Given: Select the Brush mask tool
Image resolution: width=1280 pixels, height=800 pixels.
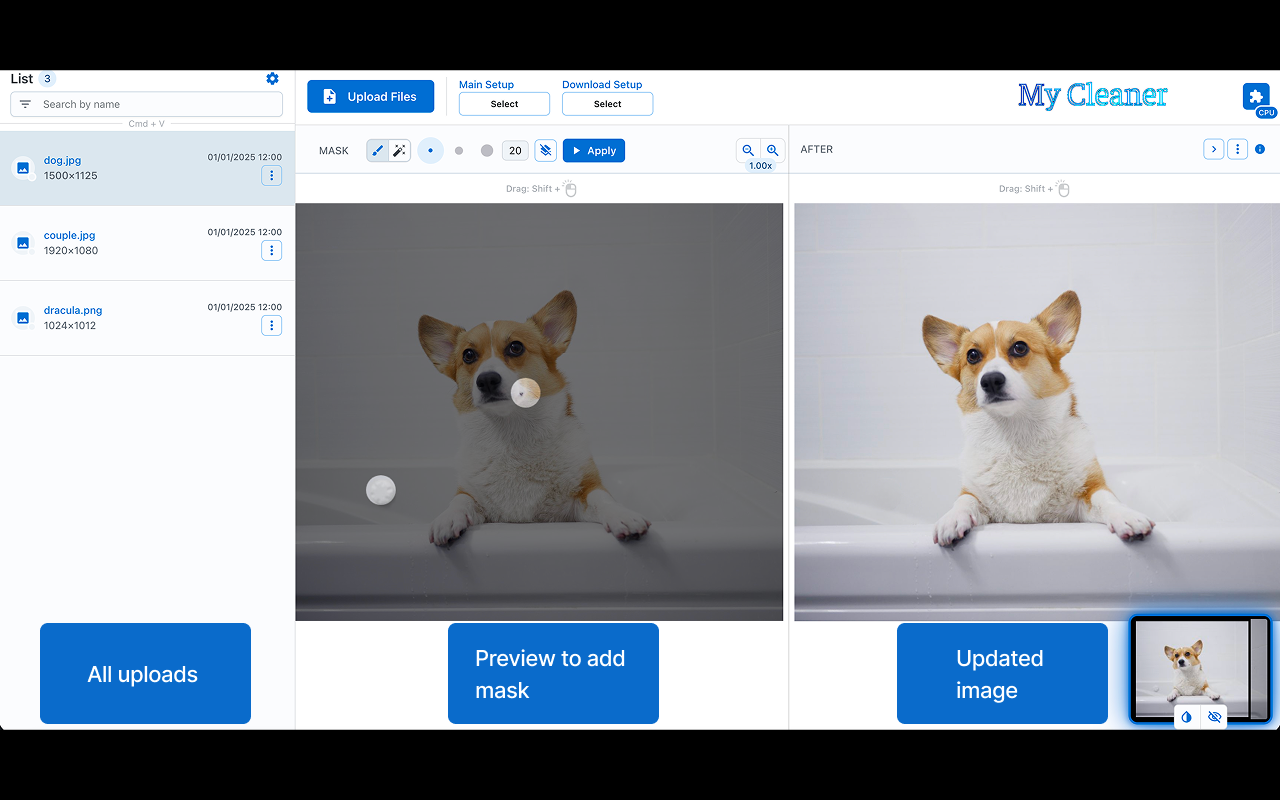Looking at the screenshot, I should 377,149.
